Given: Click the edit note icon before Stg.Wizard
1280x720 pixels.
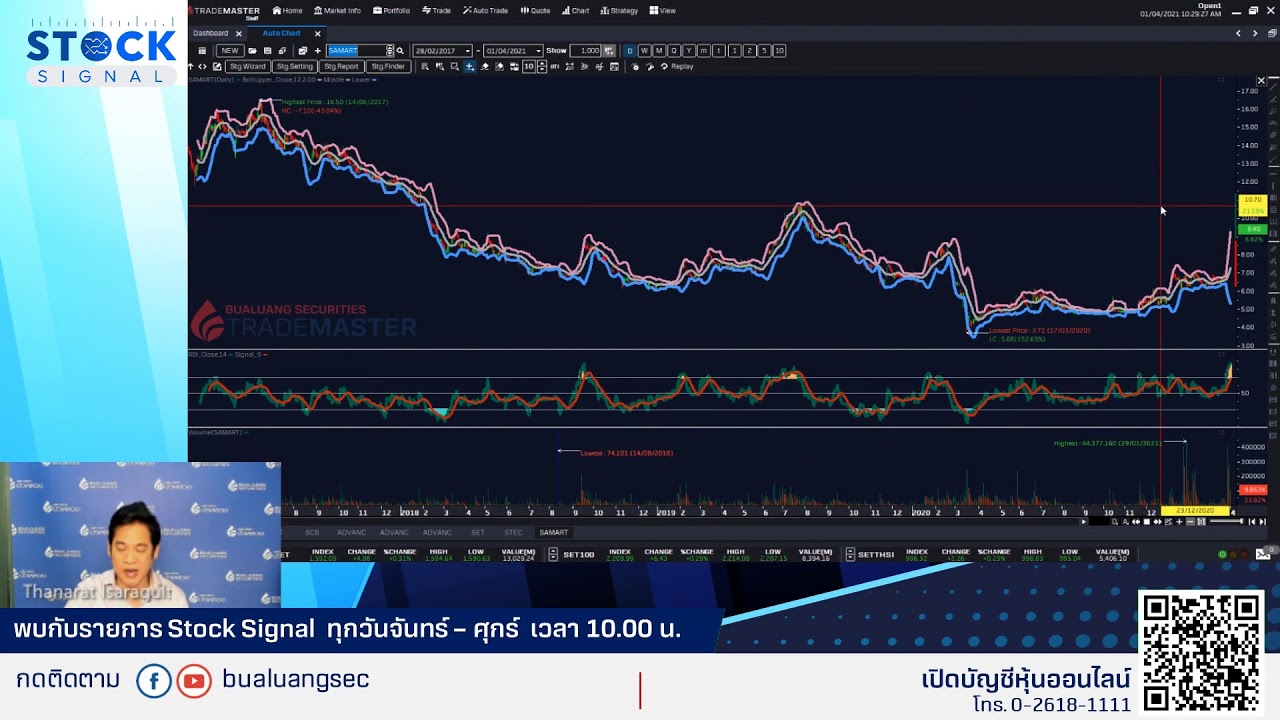Looking at the screenshot, I should click(217, 66).
